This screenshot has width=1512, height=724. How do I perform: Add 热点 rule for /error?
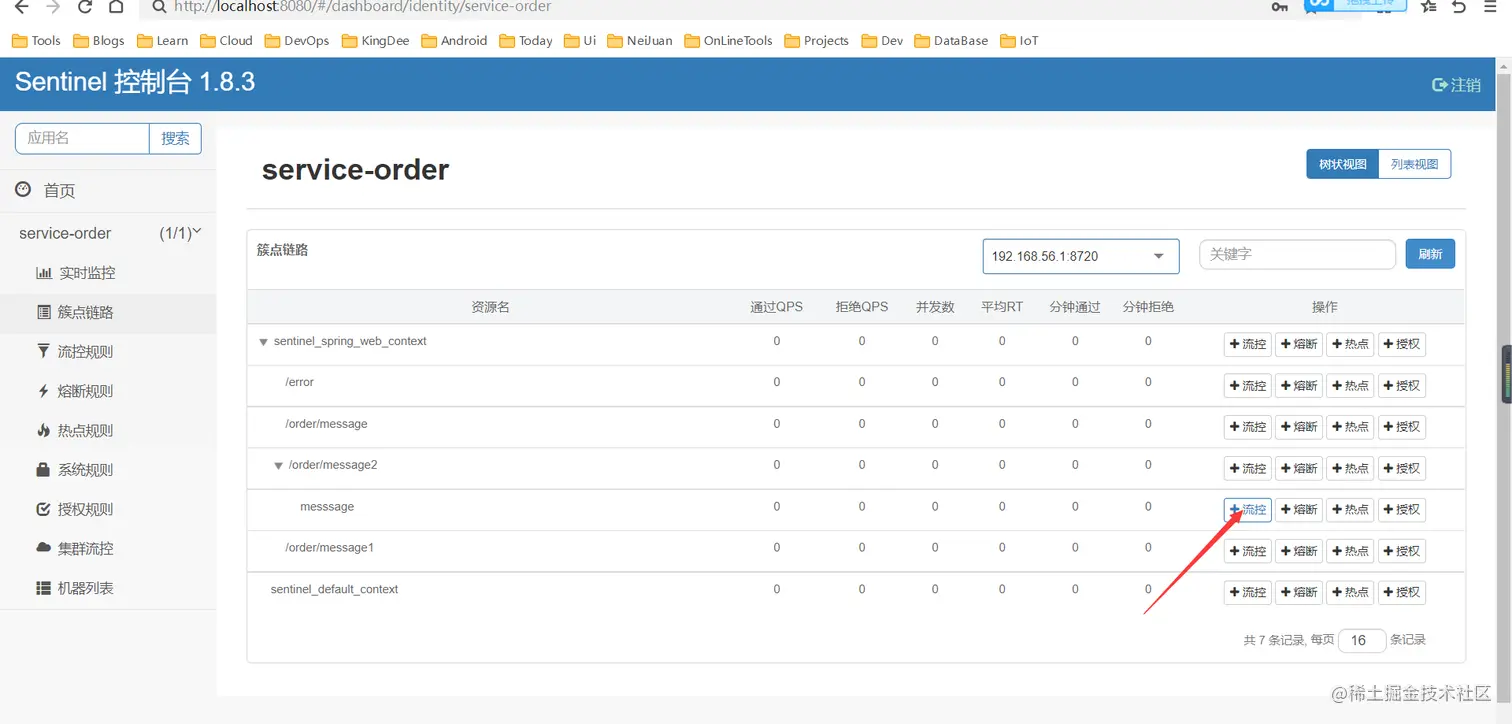(x=1350, y=386)
